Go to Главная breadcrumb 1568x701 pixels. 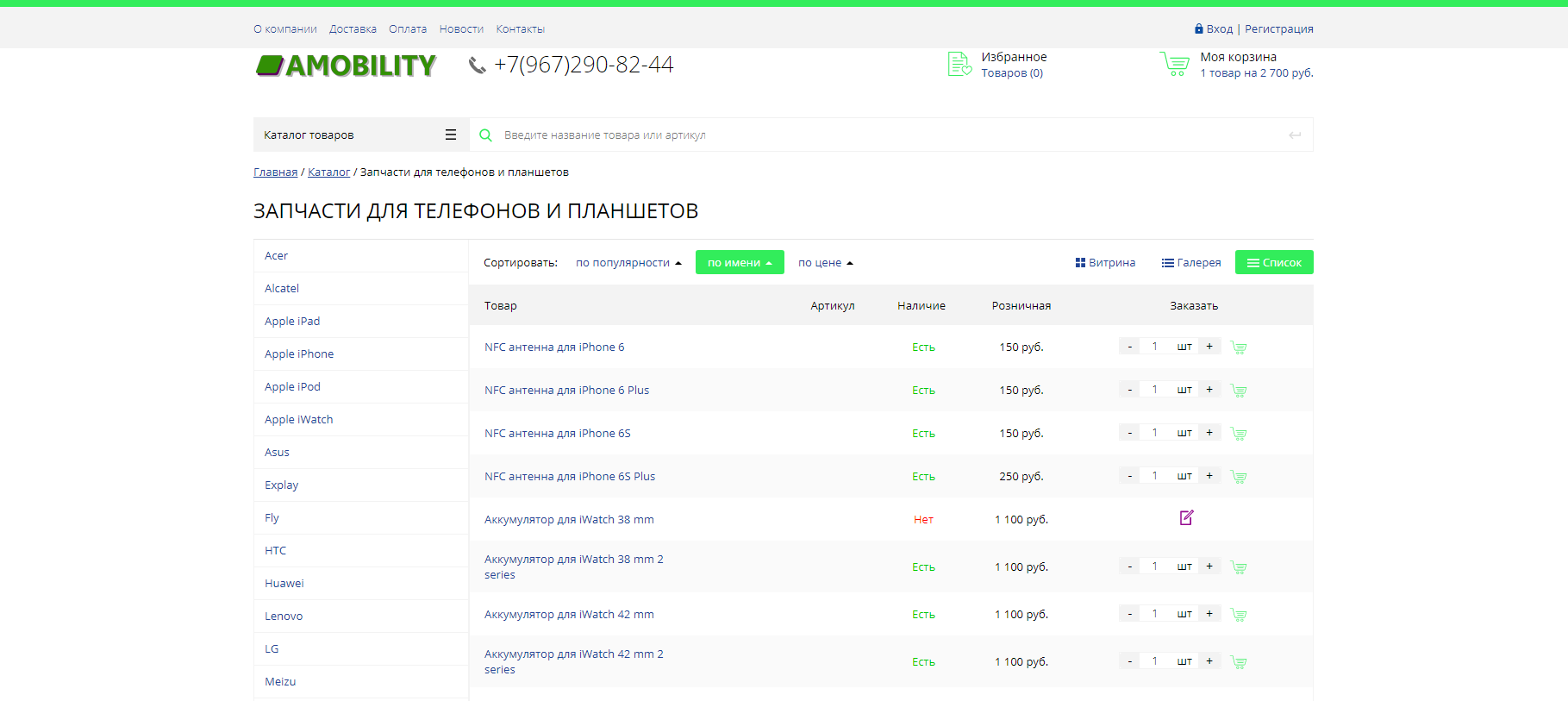[x=275, y=172]
